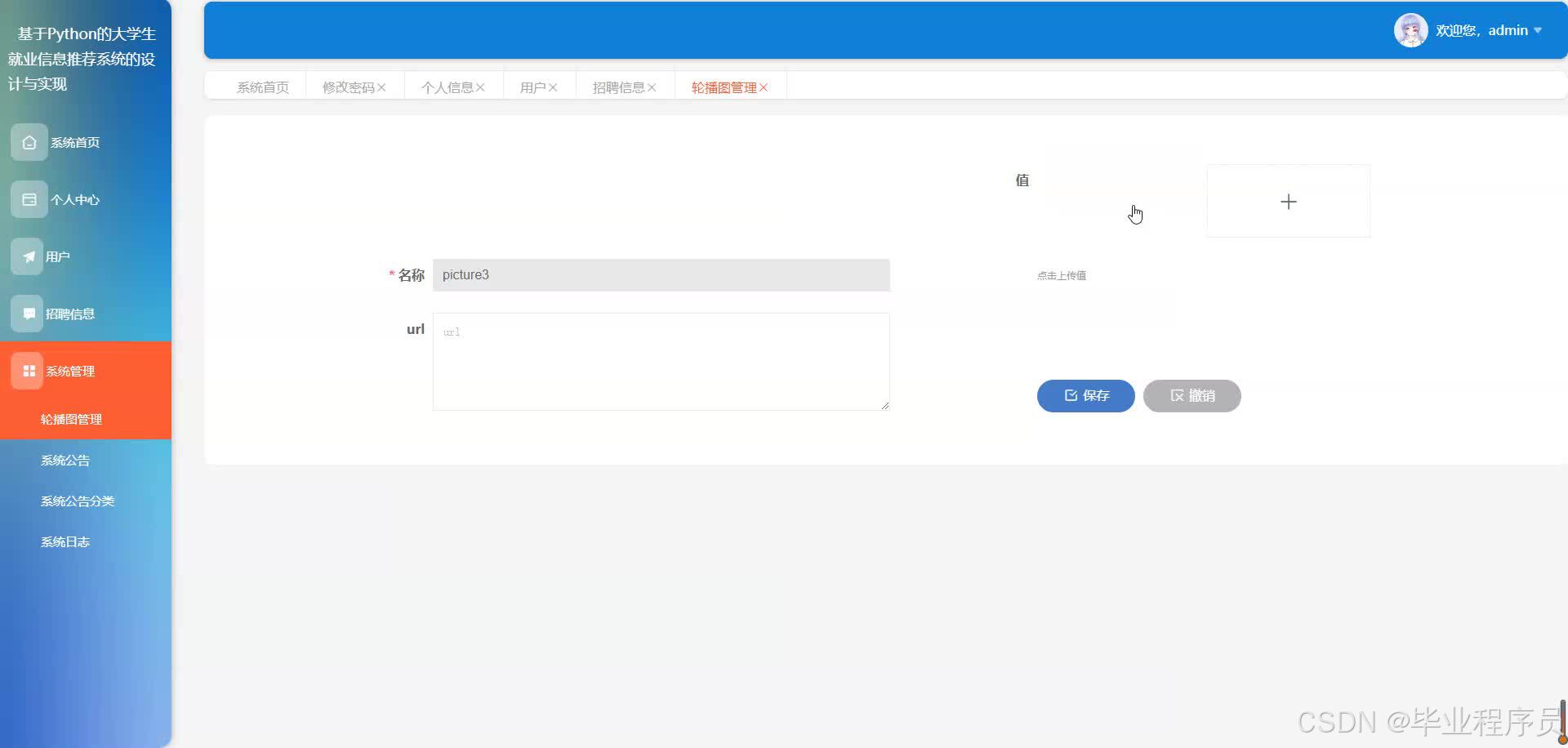The width and height of the screenshot is (1568, 748).
Task: Click the url text area
Action: pyautogui.click(x=661, y=362)
